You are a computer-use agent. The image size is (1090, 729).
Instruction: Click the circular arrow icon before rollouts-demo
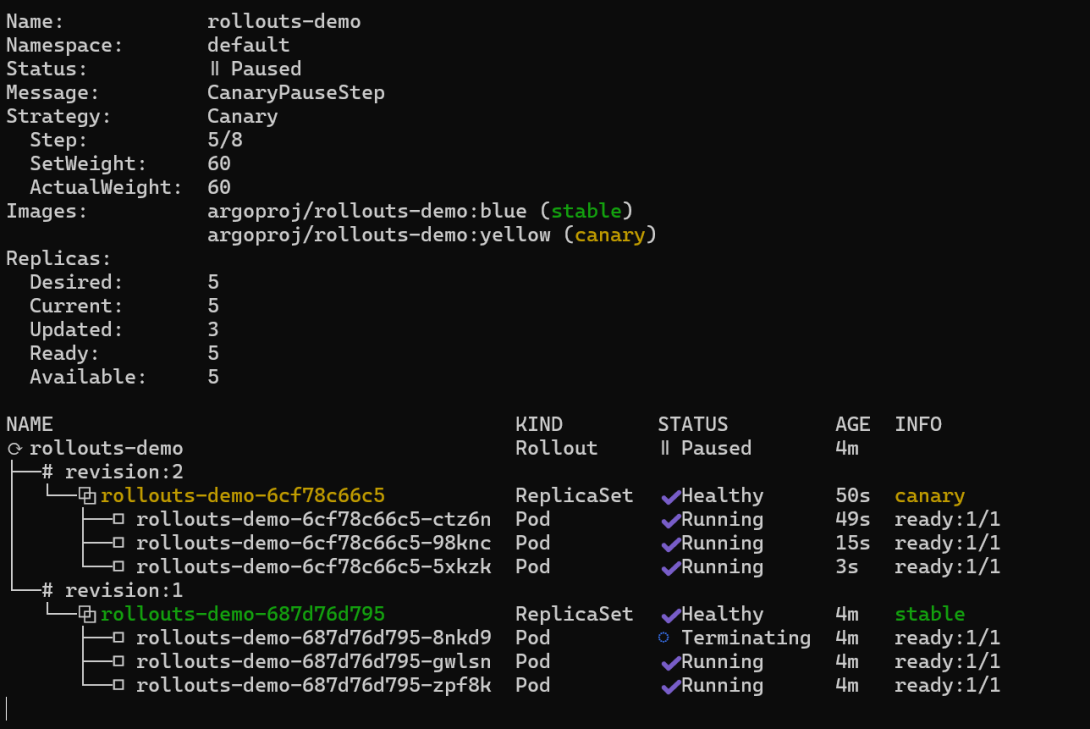(x=14, y=449)
